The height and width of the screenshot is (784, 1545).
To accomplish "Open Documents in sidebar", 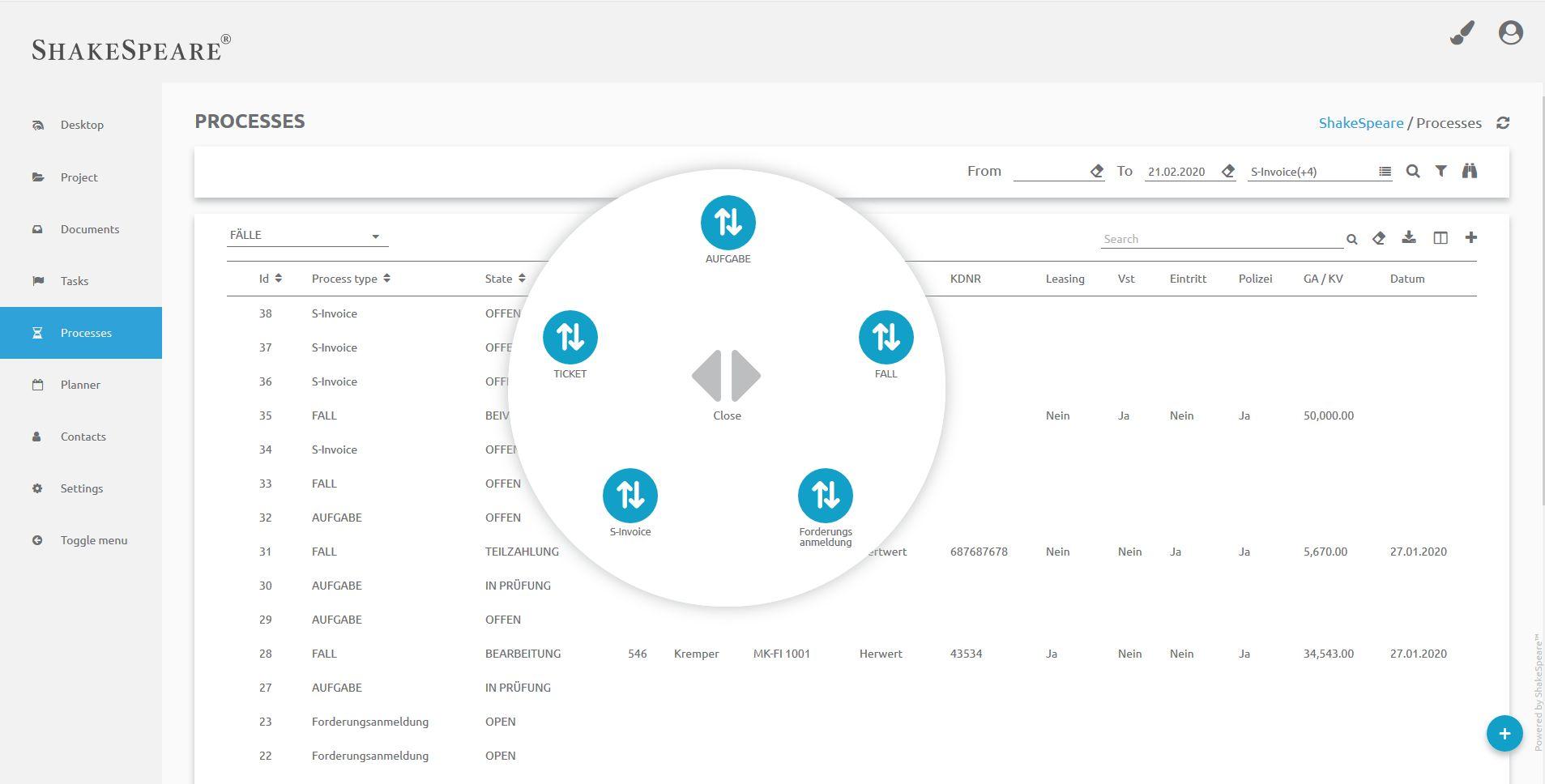I will (x=81, y=229).
